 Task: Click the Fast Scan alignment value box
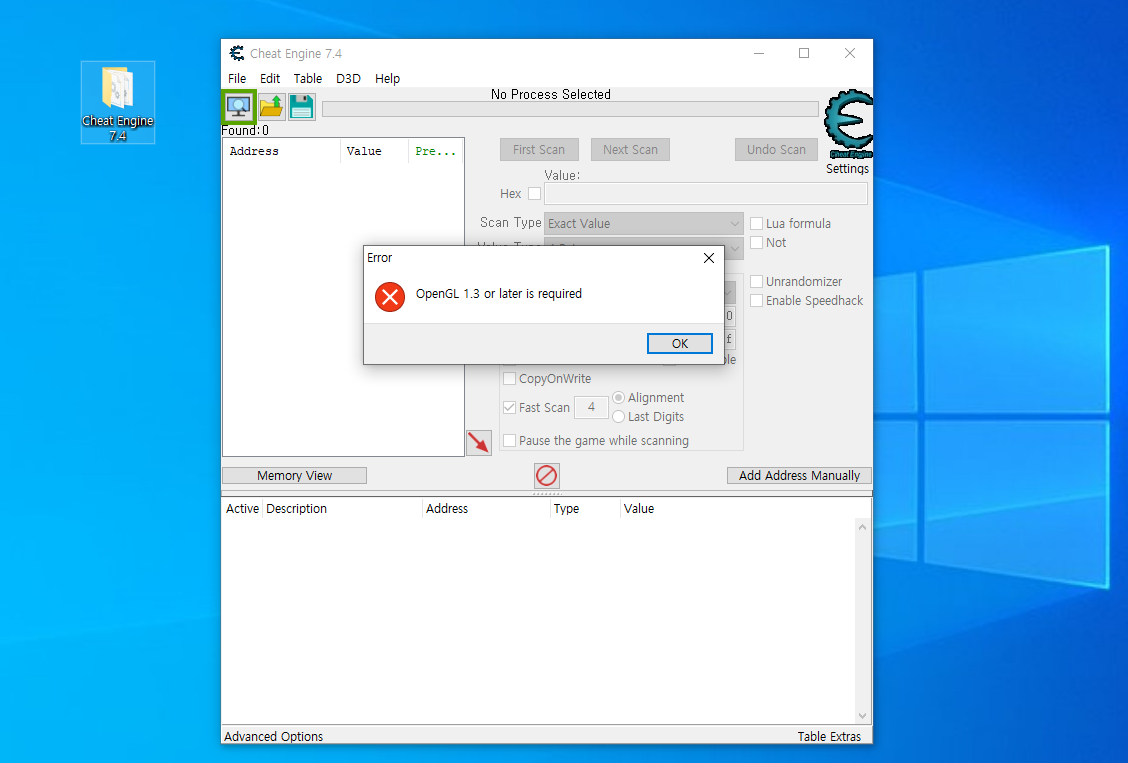pos(591,407)
